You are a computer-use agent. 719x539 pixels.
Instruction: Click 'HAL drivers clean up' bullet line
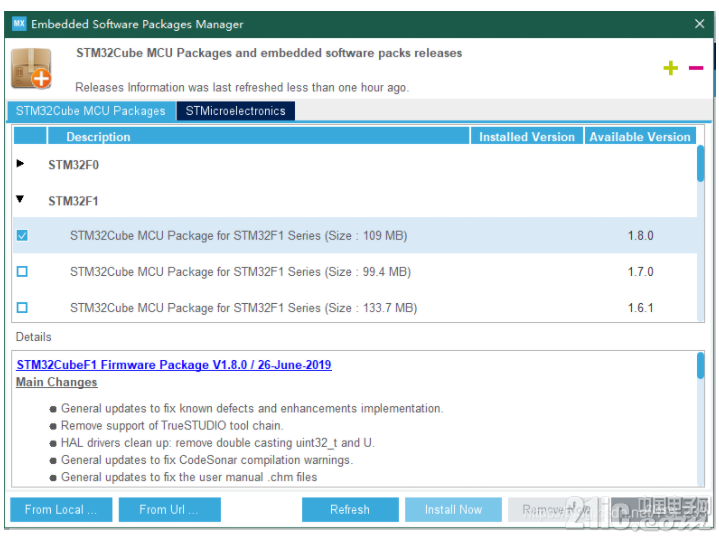[x=218, y=443]
